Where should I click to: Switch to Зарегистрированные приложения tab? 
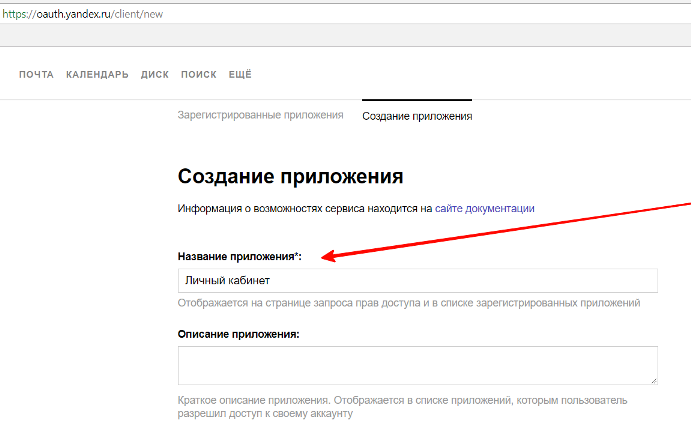260,115
